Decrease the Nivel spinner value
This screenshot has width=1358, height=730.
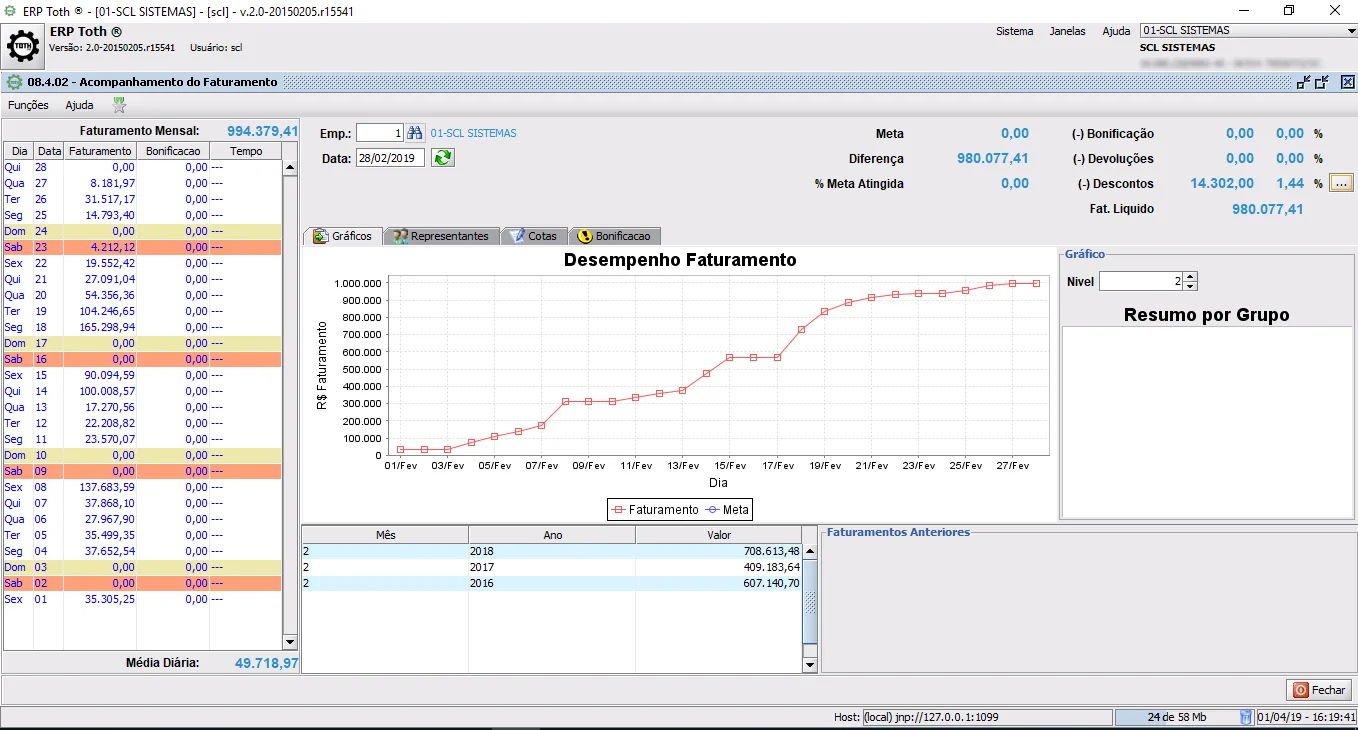1190,287
